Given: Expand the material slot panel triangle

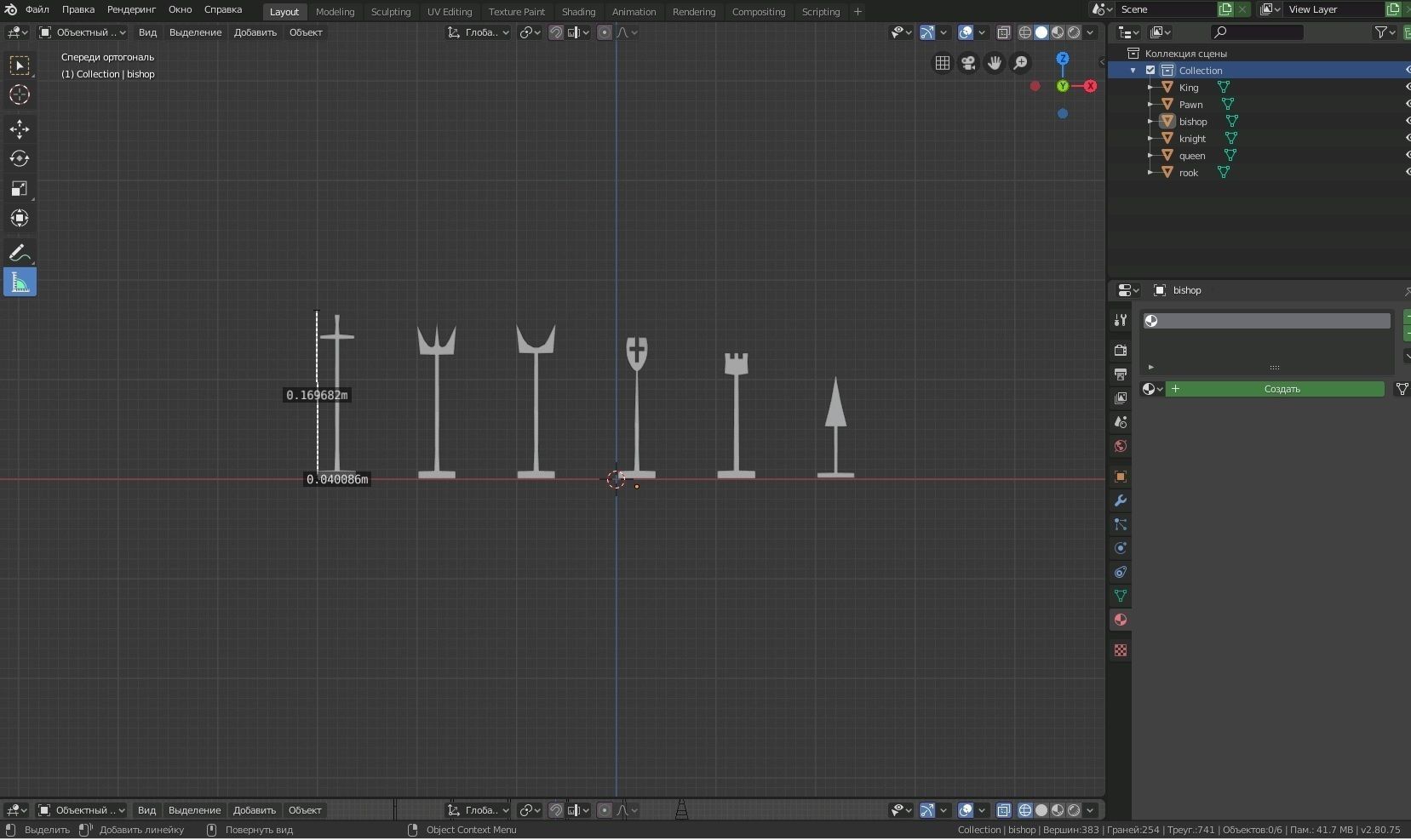Looking at the screenshot, I should (1151, 368).
